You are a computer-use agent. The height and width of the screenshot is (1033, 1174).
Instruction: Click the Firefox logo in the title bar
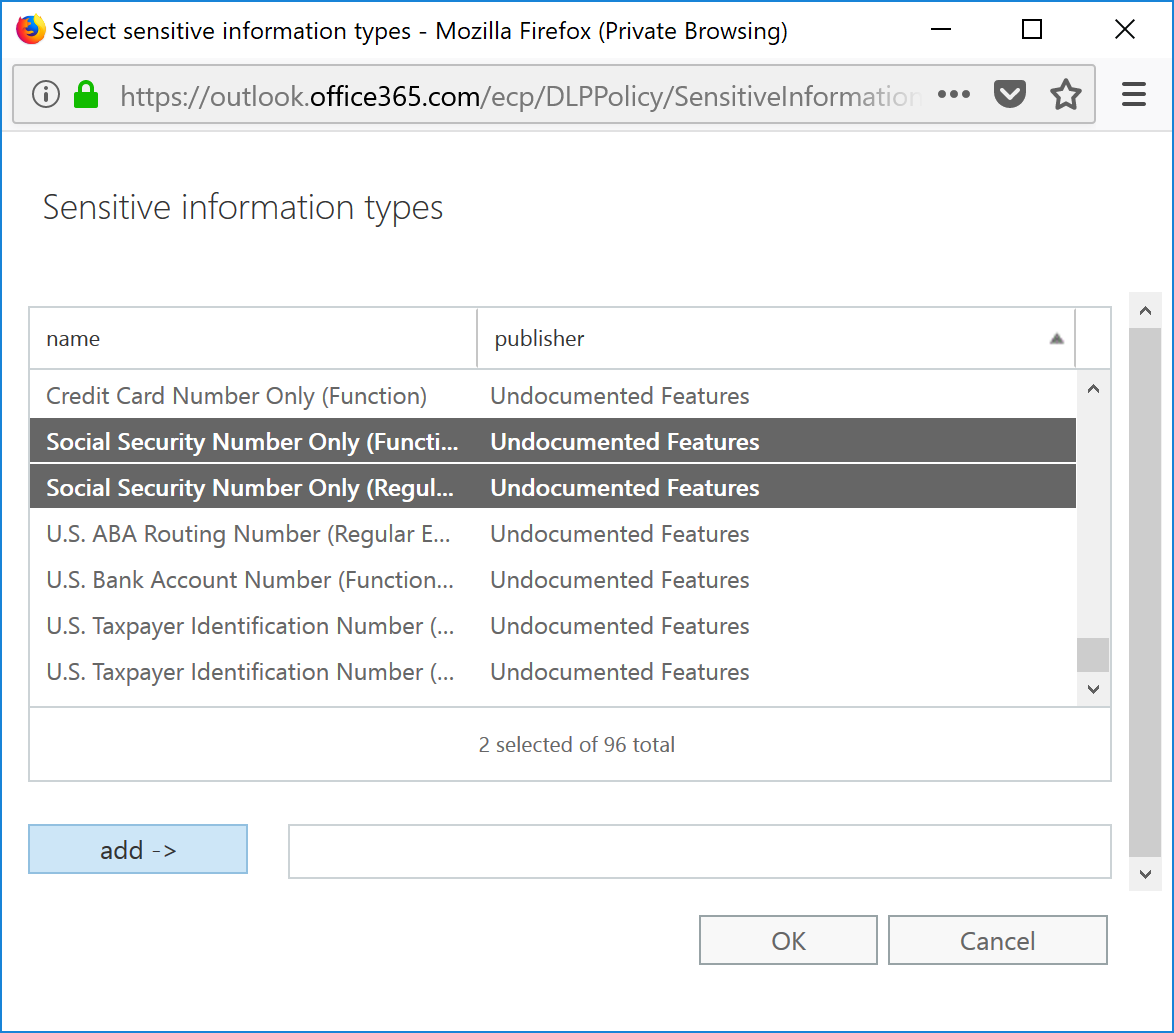pos(29,28)
